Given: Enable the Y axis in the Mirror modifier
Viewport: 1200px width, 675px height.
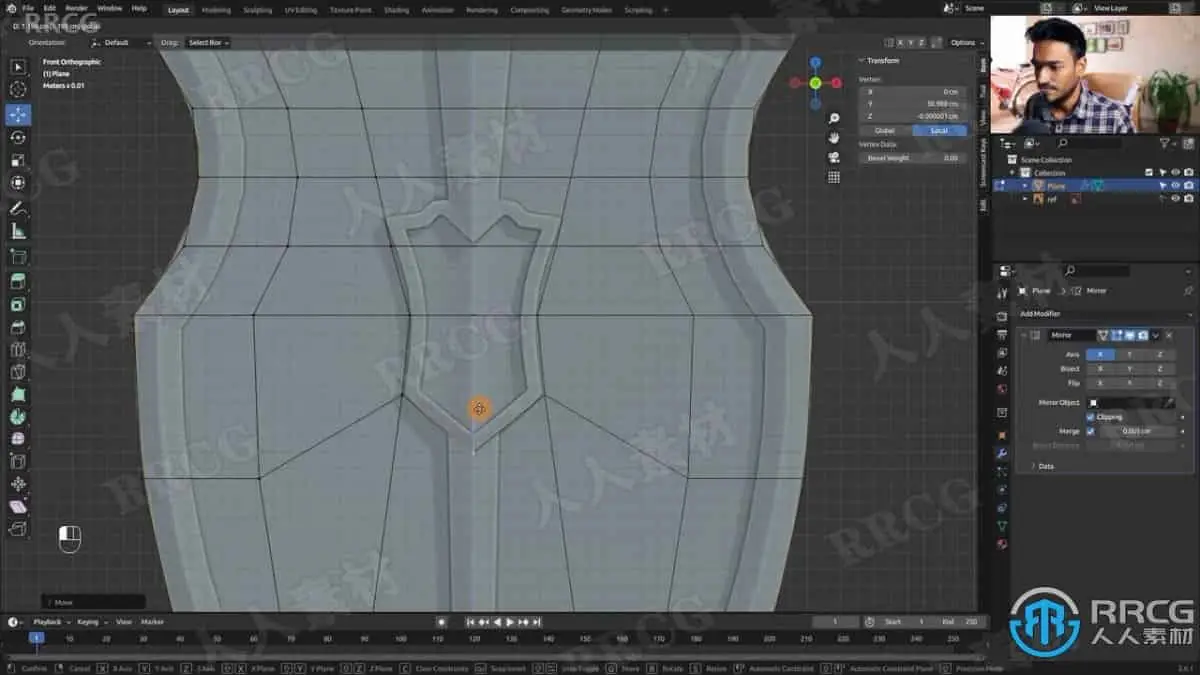Looking at the screenshot, I should click(1129, 356).
